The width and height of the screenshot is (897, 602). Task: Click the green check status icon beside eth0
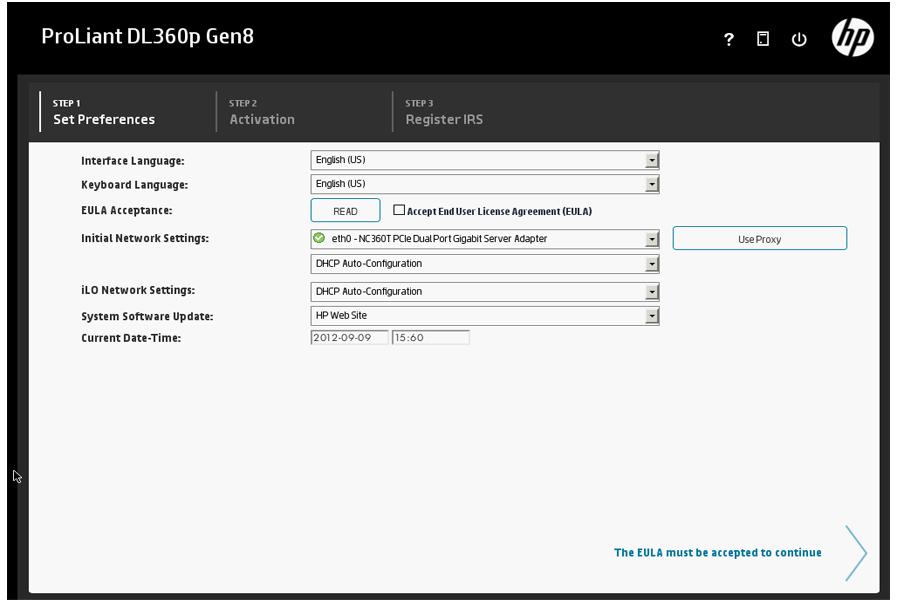(x=319, y=239)
